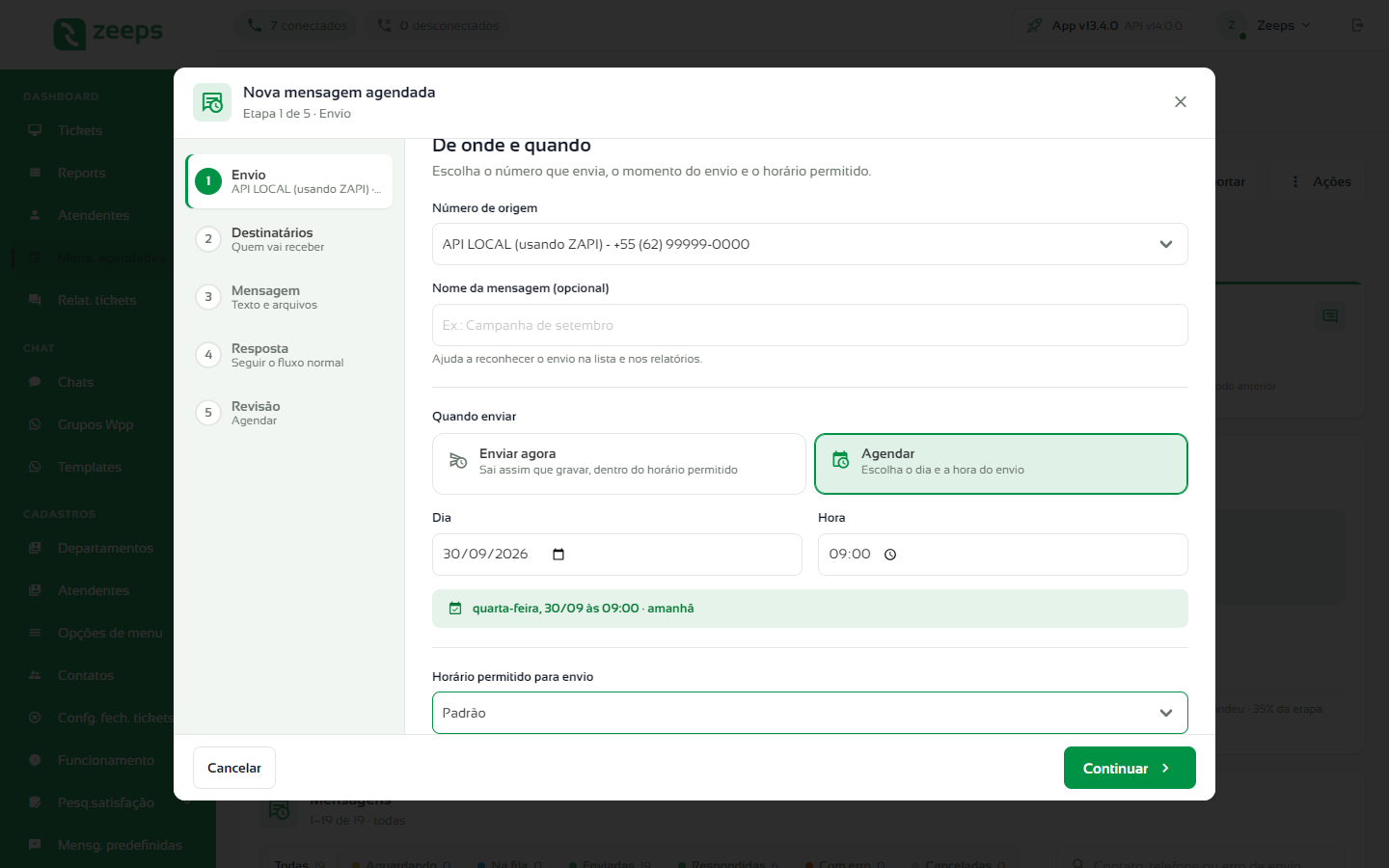Click the 7 conectados status pill

point(296,26)
